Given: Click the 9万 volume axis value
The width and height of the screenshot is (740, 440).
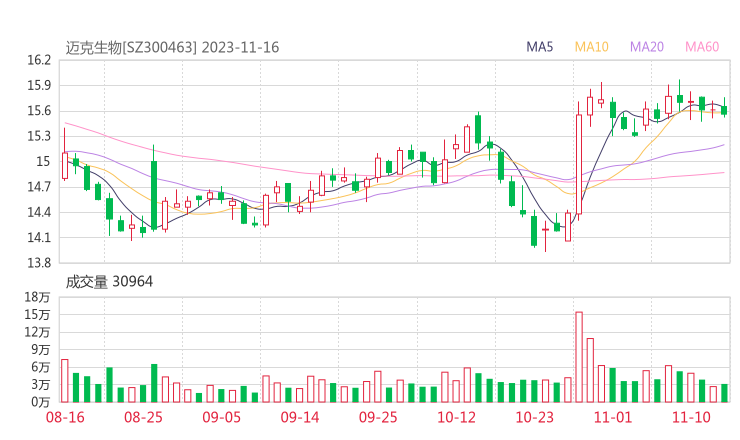Looking at the screenshot, I should coord(41,350).
